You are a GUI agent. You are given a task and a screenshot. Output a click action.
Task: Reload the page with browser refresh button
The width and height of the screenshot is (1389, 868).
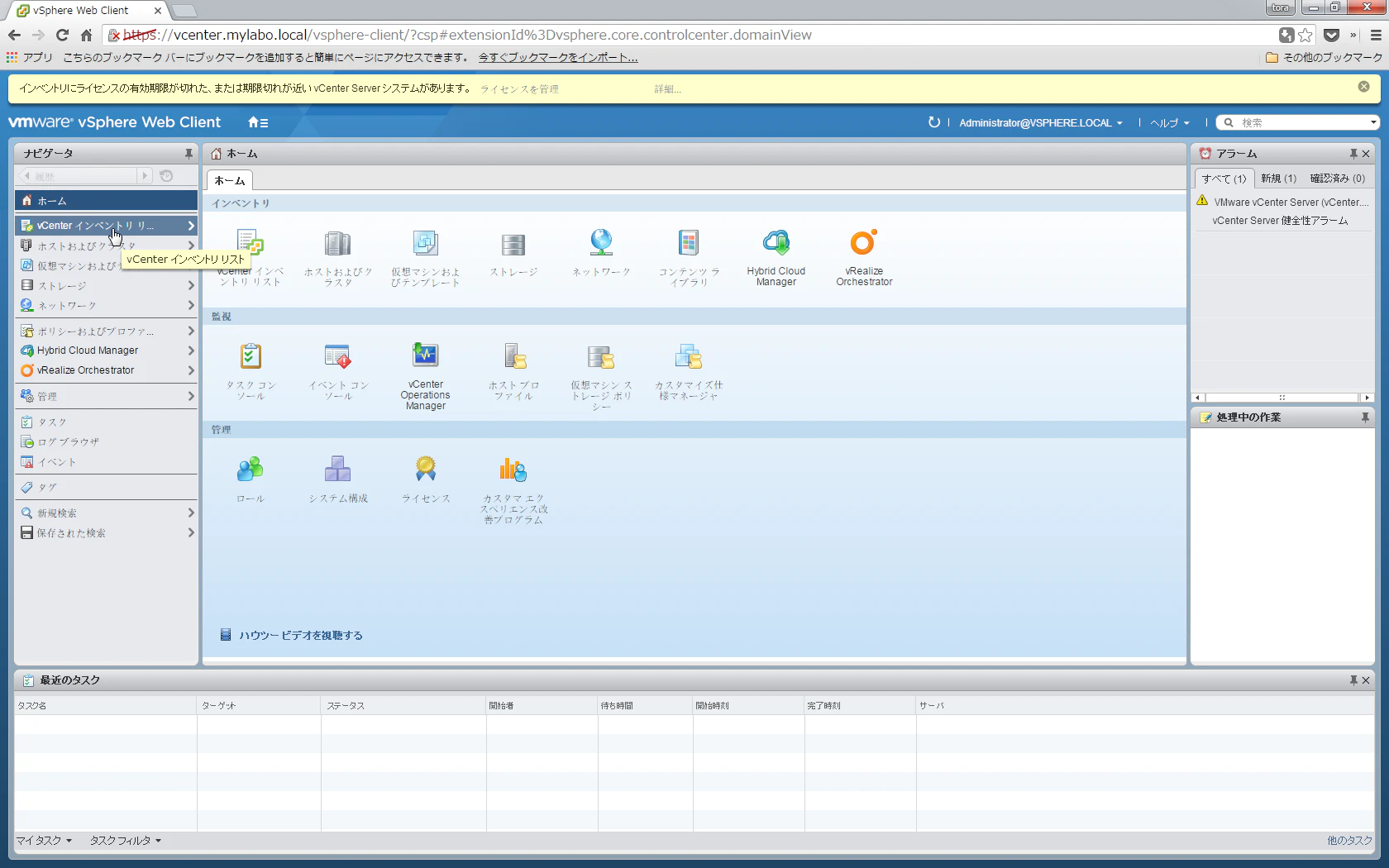pyautogui.click(x=62, y=35)
